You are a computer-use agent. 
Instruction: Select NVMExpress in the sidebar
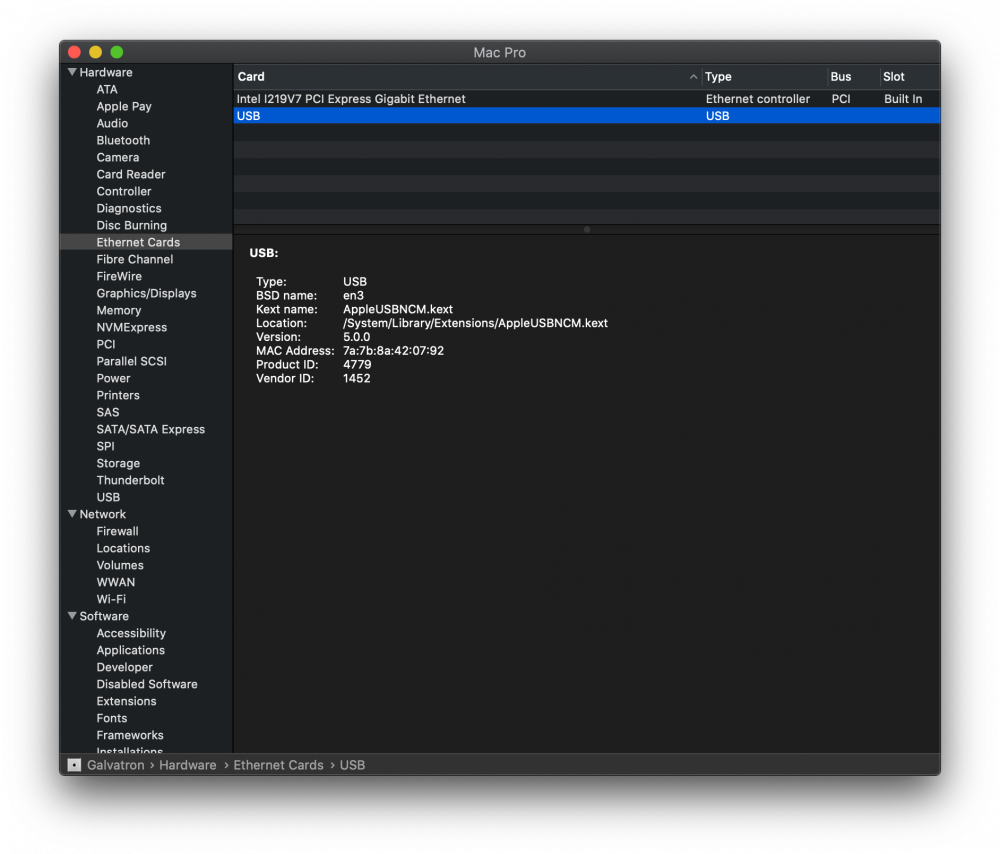131,327
